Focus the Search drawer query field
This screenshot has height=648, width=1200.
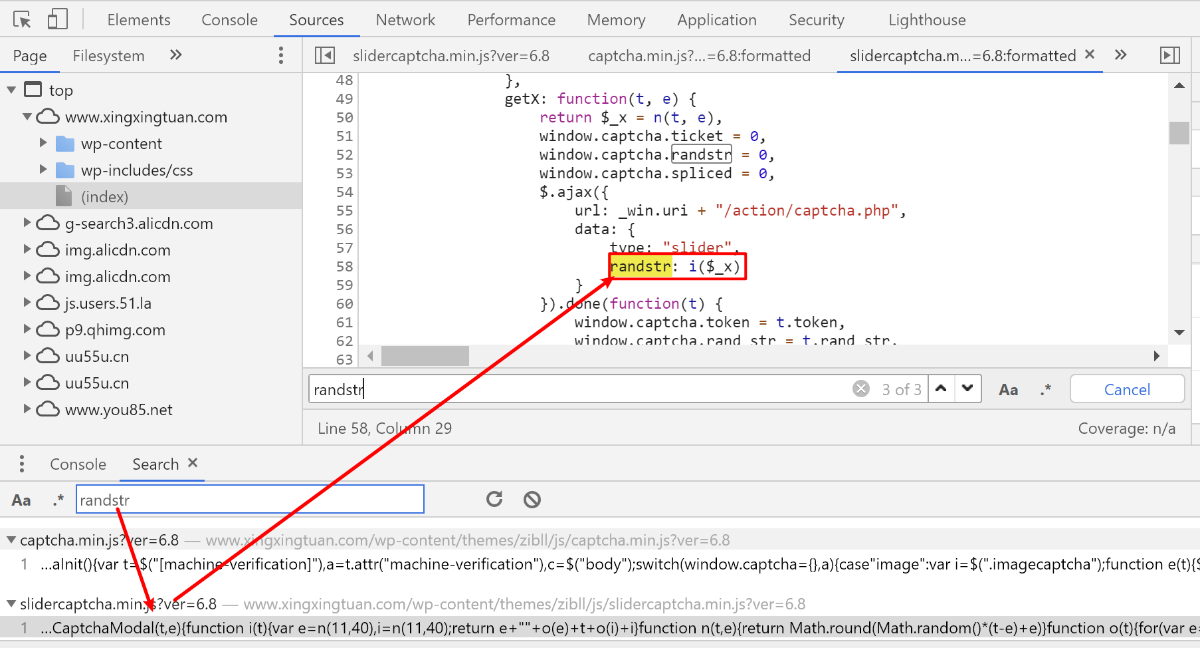(x=250, y=499)
